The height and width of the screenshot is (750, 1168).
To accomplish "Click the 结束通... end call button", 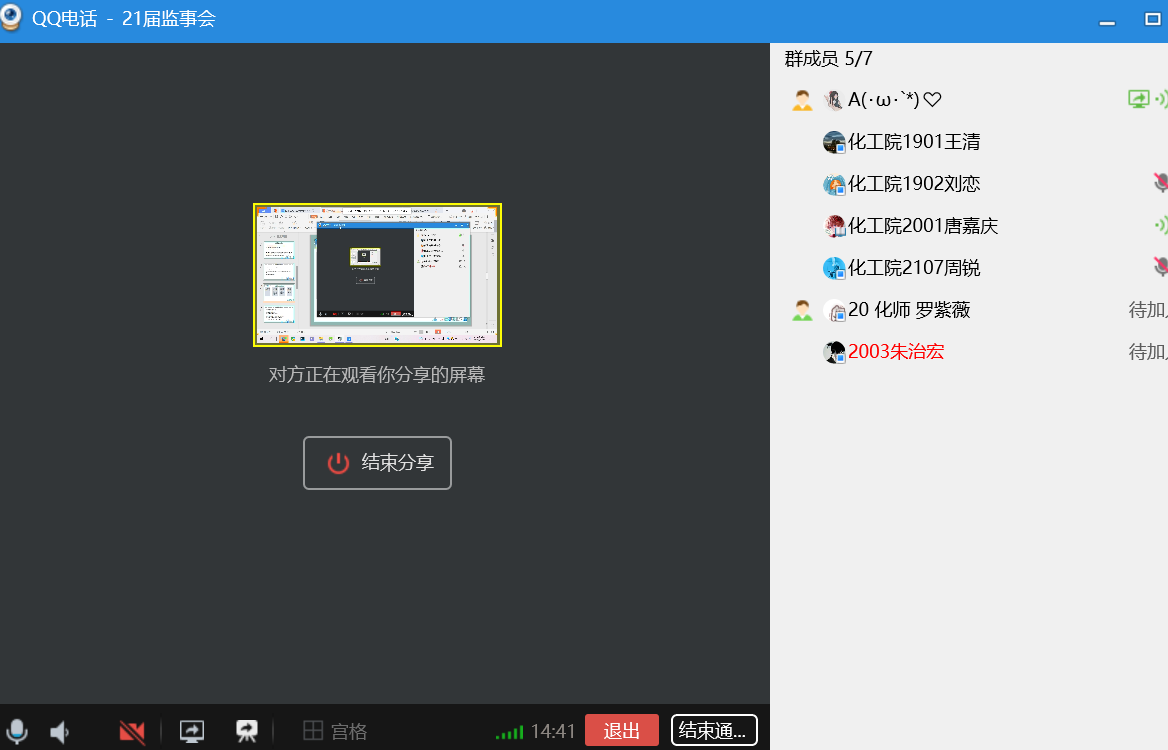I will [x=713, y=730].
